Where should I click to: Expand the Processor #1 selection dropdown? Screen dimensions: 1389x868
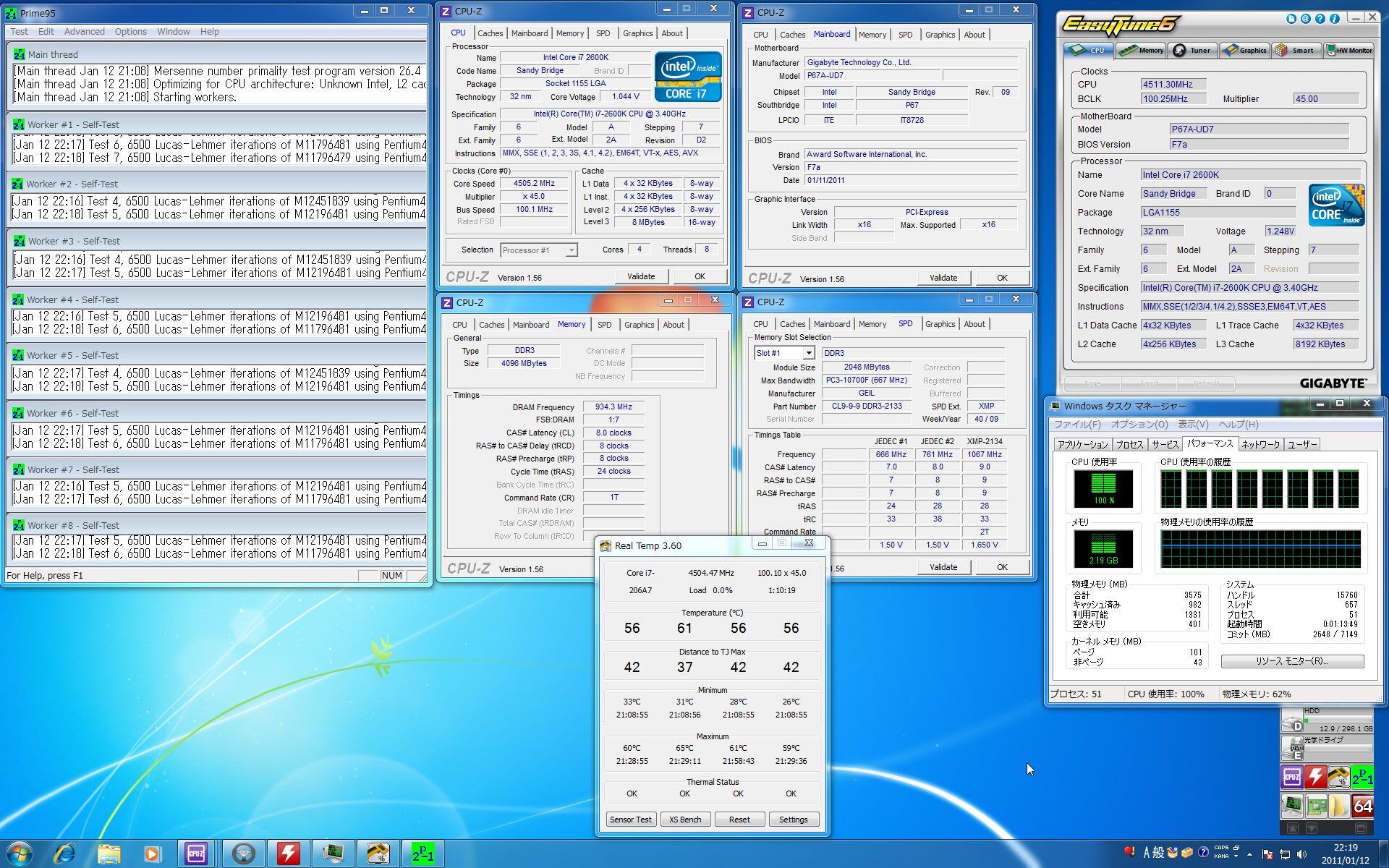[571, 250]
